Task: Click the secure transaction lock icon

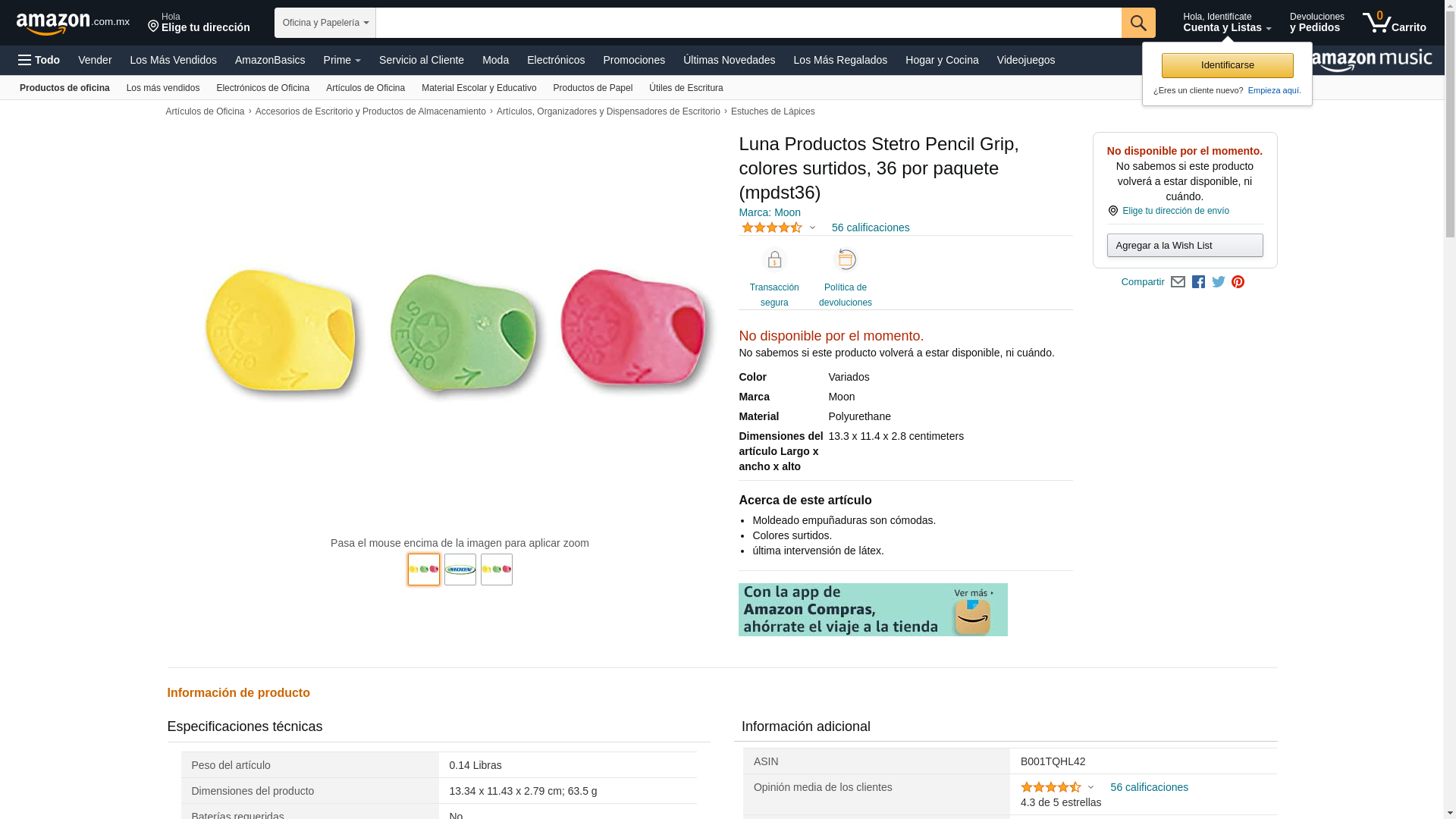Action: click(x=774, y=260)
